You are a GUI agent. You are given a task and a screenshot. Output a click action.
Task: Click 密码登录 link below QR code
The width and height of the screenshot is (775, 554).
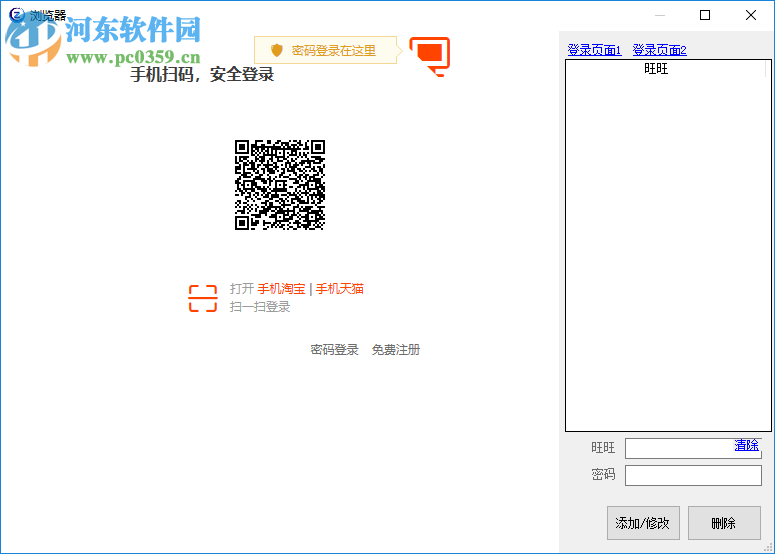335,350
